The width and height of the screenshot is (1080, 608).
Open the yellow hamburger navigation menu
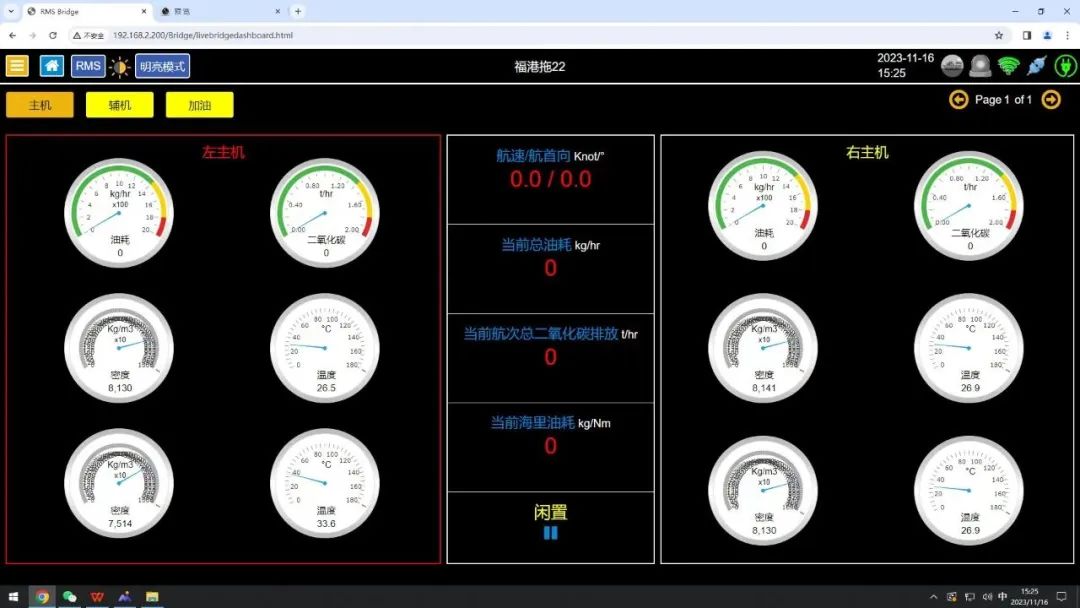(x=17, y=65)
